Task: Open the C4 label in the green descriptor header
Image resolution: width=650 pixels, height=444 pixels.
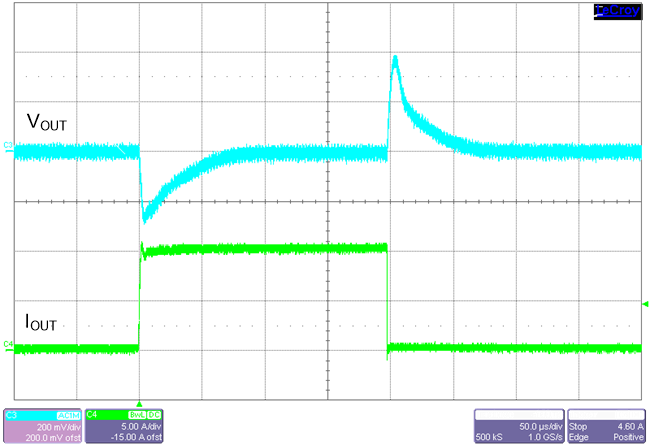Action: [92, 415]
